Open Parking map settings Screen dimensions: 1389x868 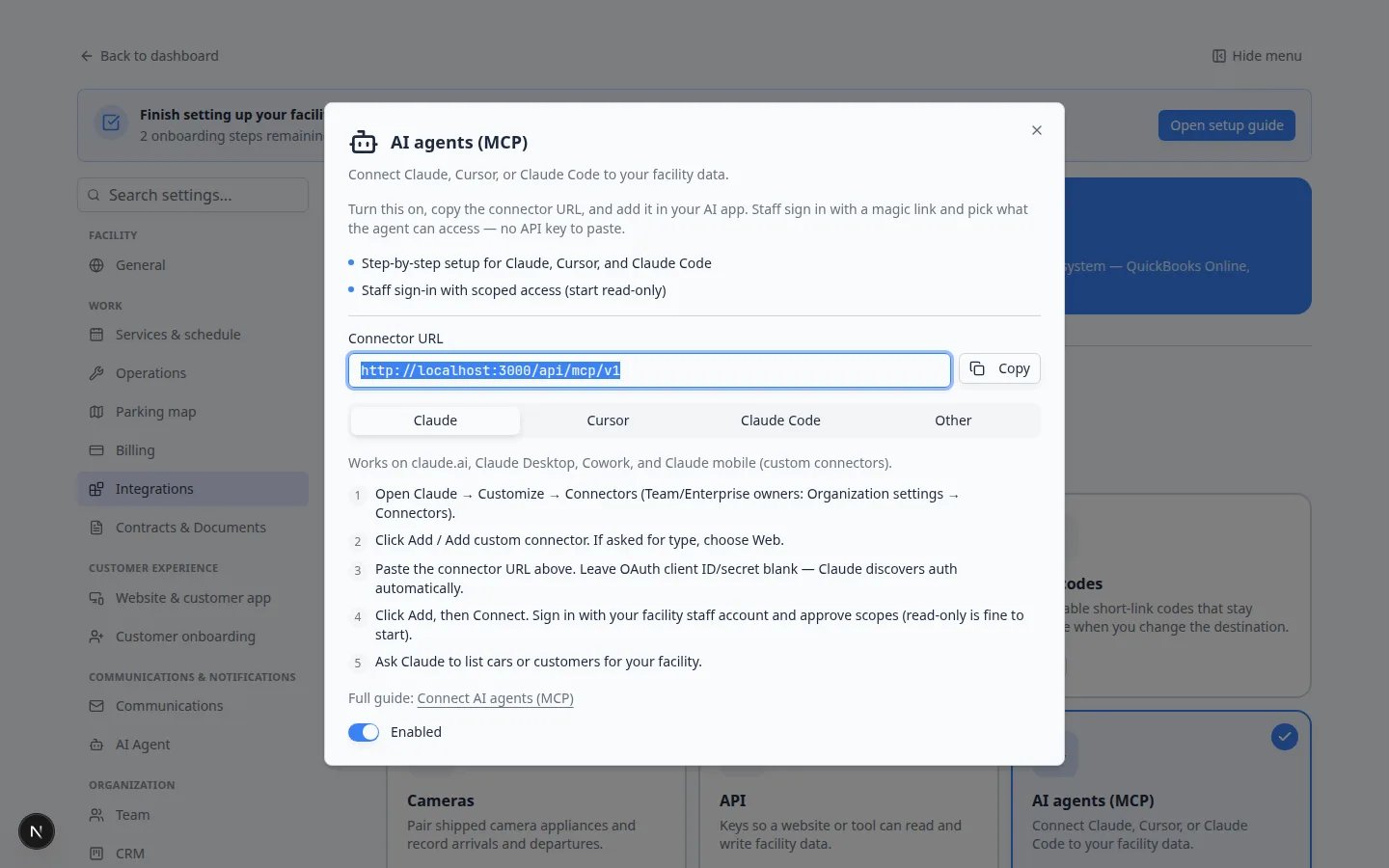(193, 412)
